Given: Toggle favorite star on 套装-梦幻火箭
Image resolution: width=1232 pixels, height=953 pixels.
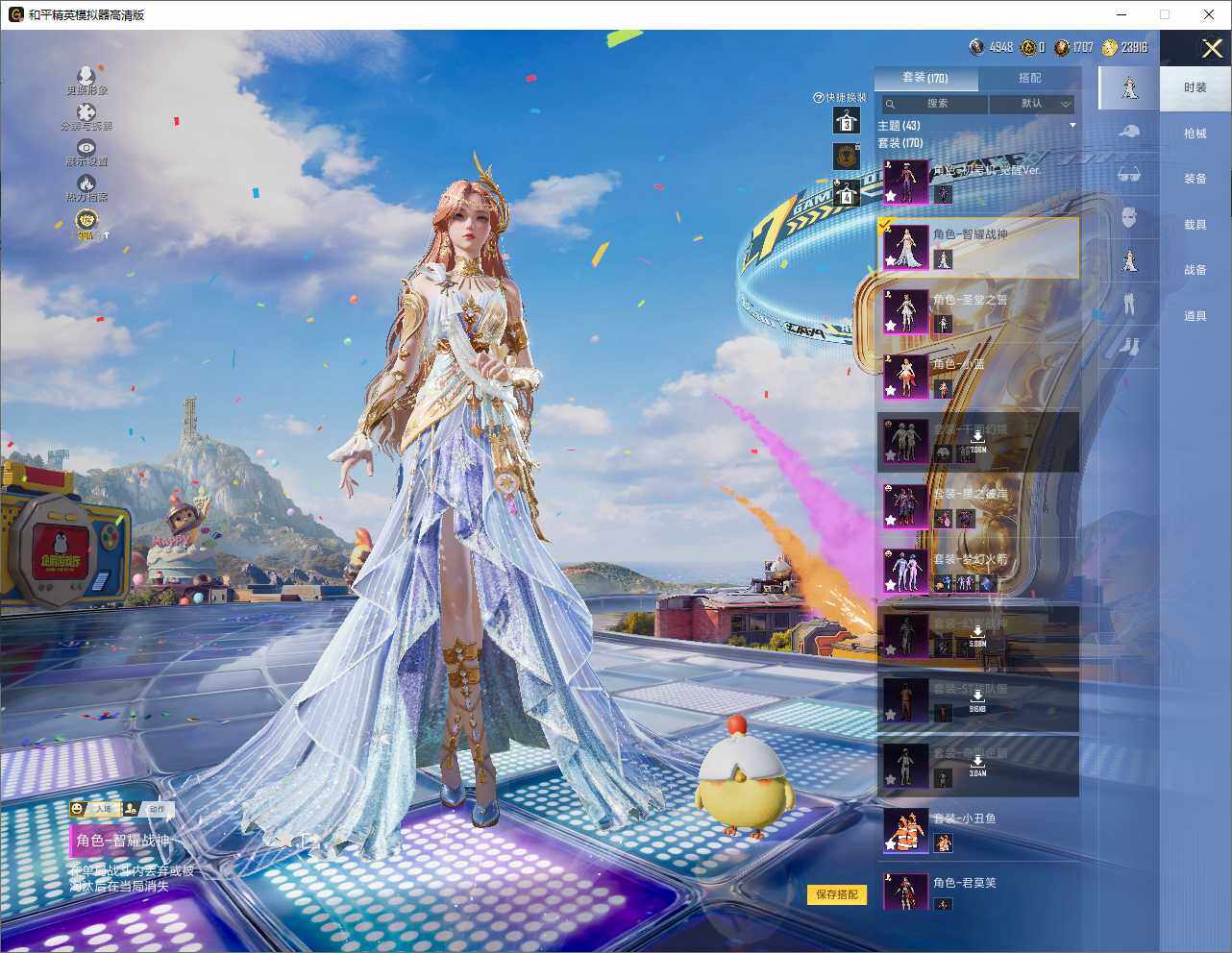Looking at the screenshot, I should [891, 586].
